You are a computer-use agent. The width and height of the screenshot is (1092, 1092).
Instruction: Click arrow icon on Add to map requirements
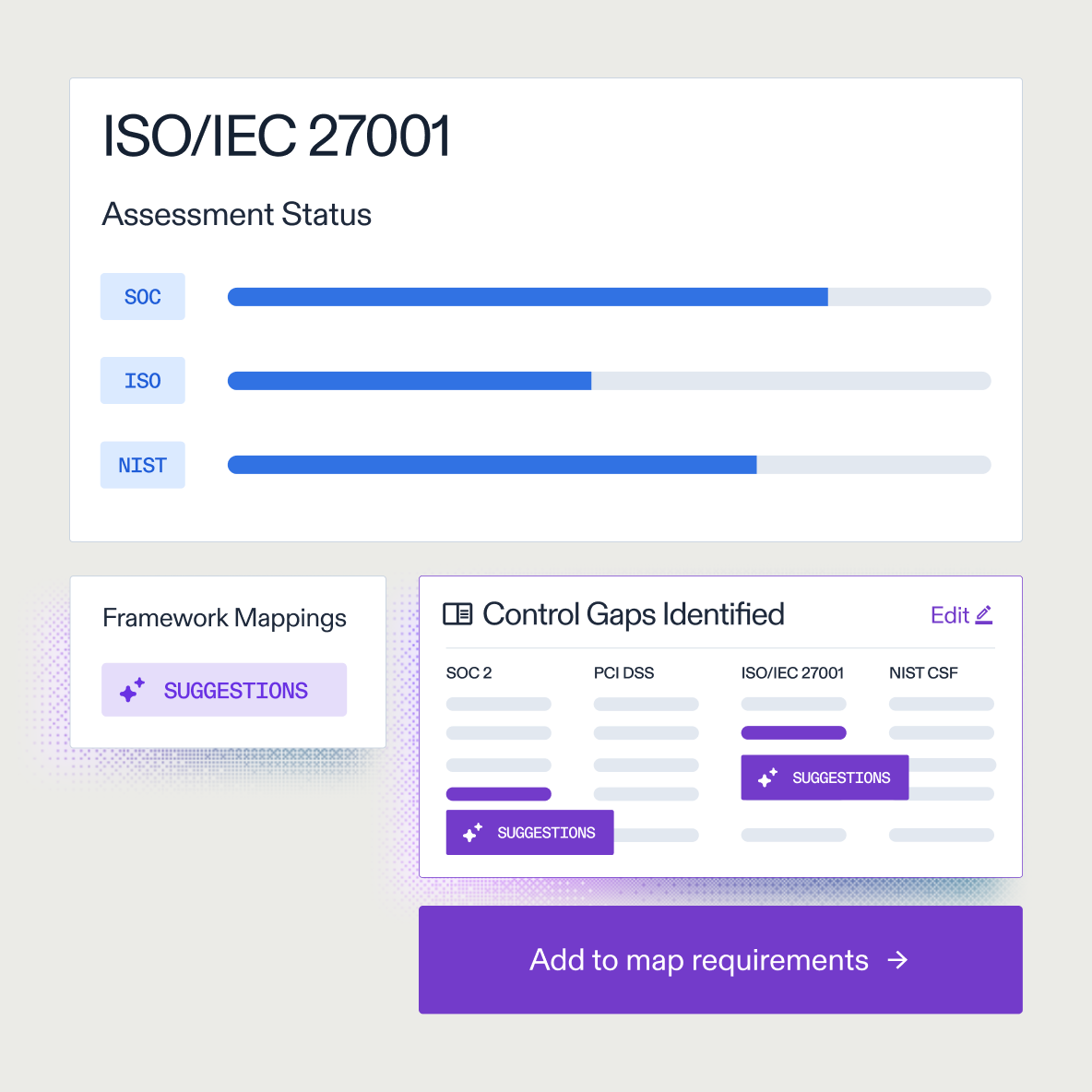(x=897, y=960)
